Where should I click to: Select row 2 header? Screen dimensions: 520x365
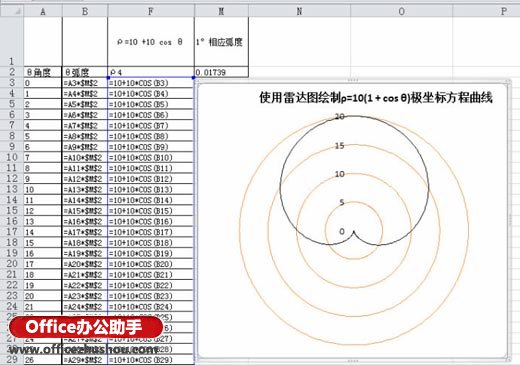tap(12, 72)
